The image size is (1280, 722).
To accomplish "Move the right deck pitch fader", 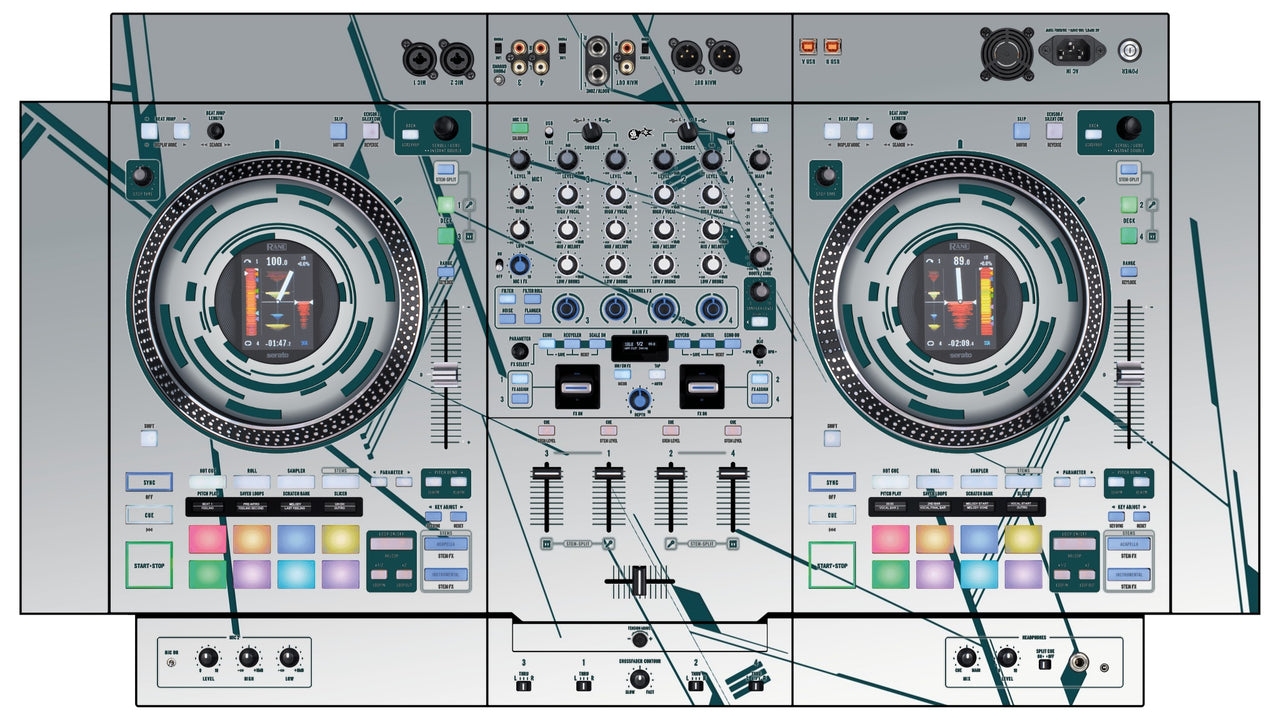I will (x=1129, y=374).
